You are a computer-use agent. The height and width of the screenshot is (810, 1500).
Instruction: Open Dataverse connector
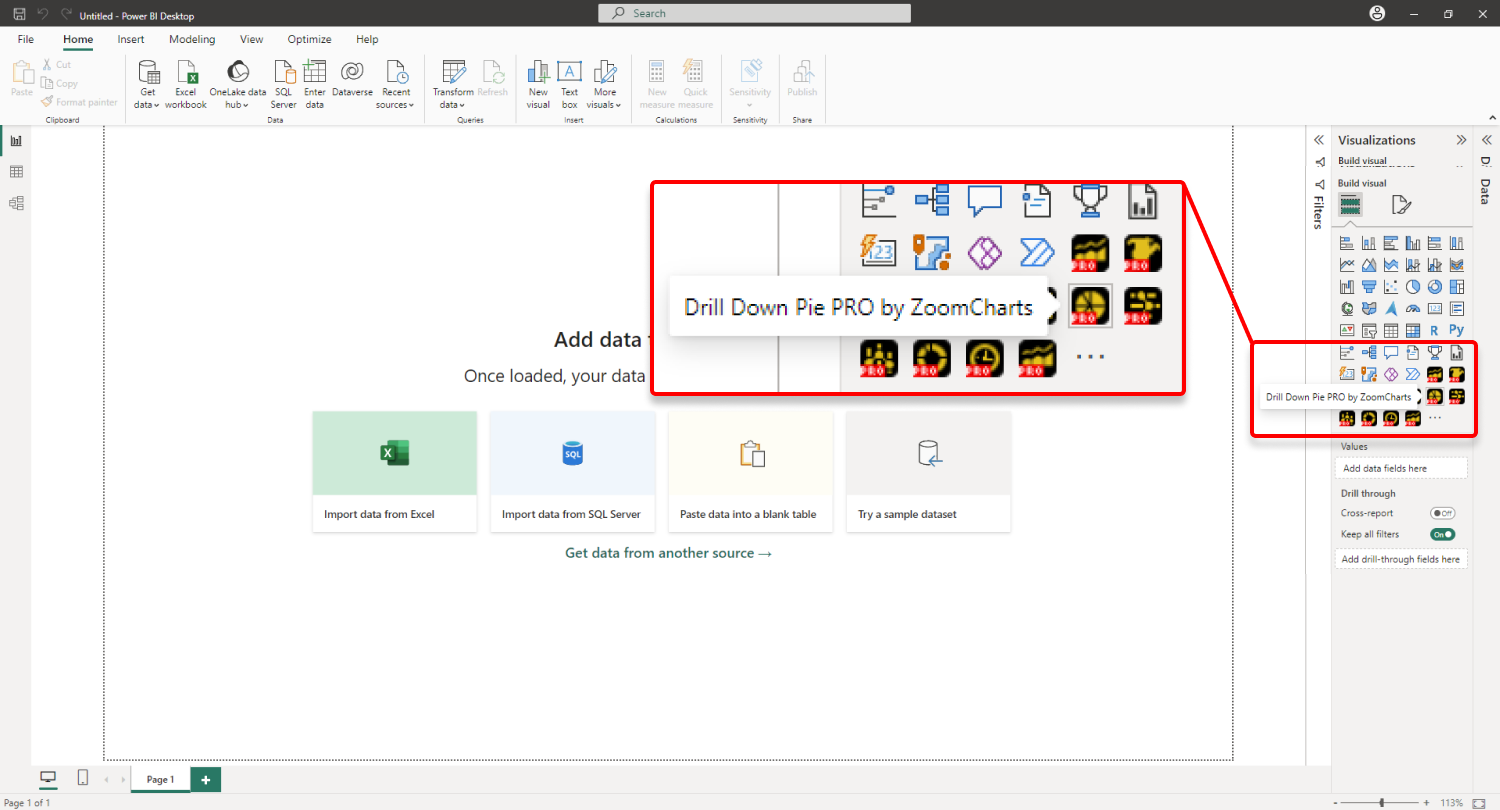[352, 79]
